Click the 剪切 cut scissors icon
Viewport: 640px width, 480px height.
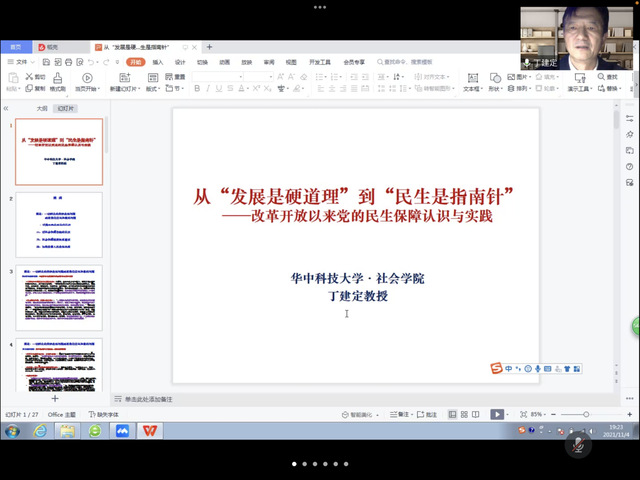pyautogui.click(x=28, y=76)
